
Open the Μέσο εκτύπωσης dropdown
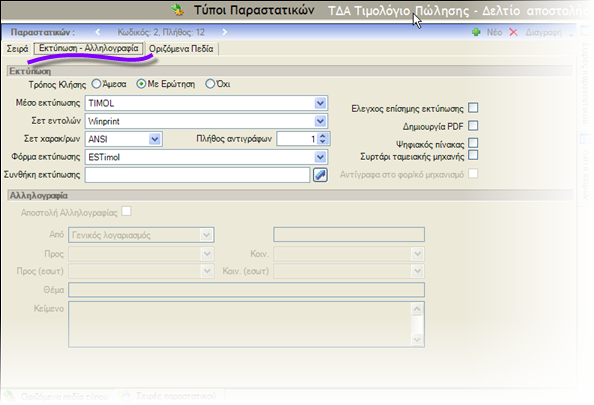point(320,103)
